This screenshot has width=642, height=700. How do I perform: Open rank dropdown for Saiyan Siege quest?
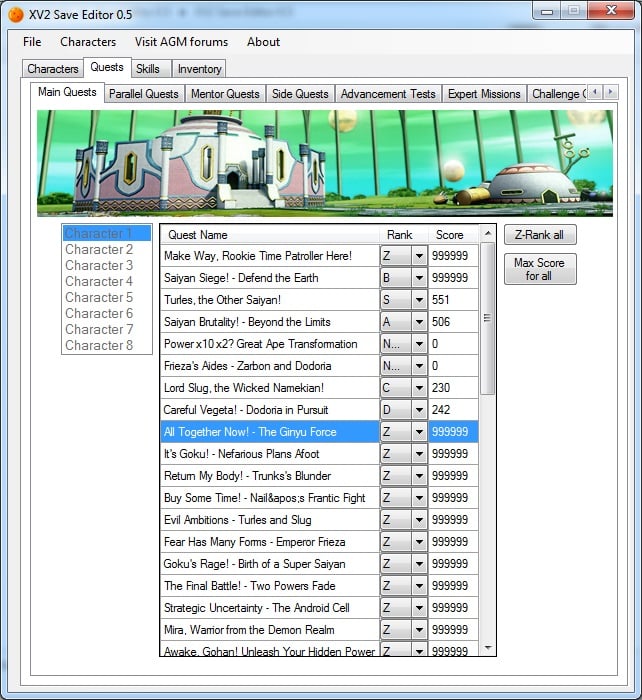pos(419,278)
